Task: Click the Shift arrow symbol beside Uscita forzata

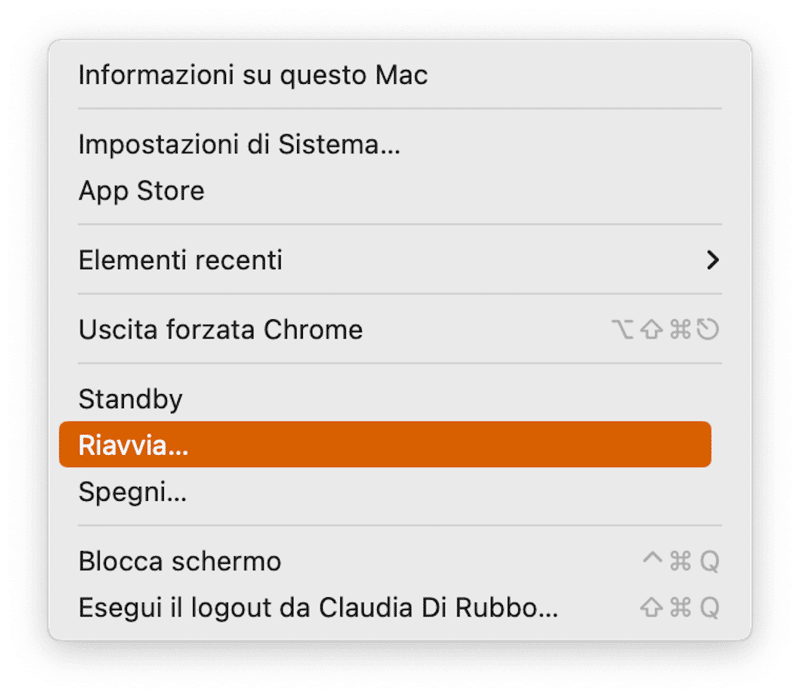Action: 652,329
